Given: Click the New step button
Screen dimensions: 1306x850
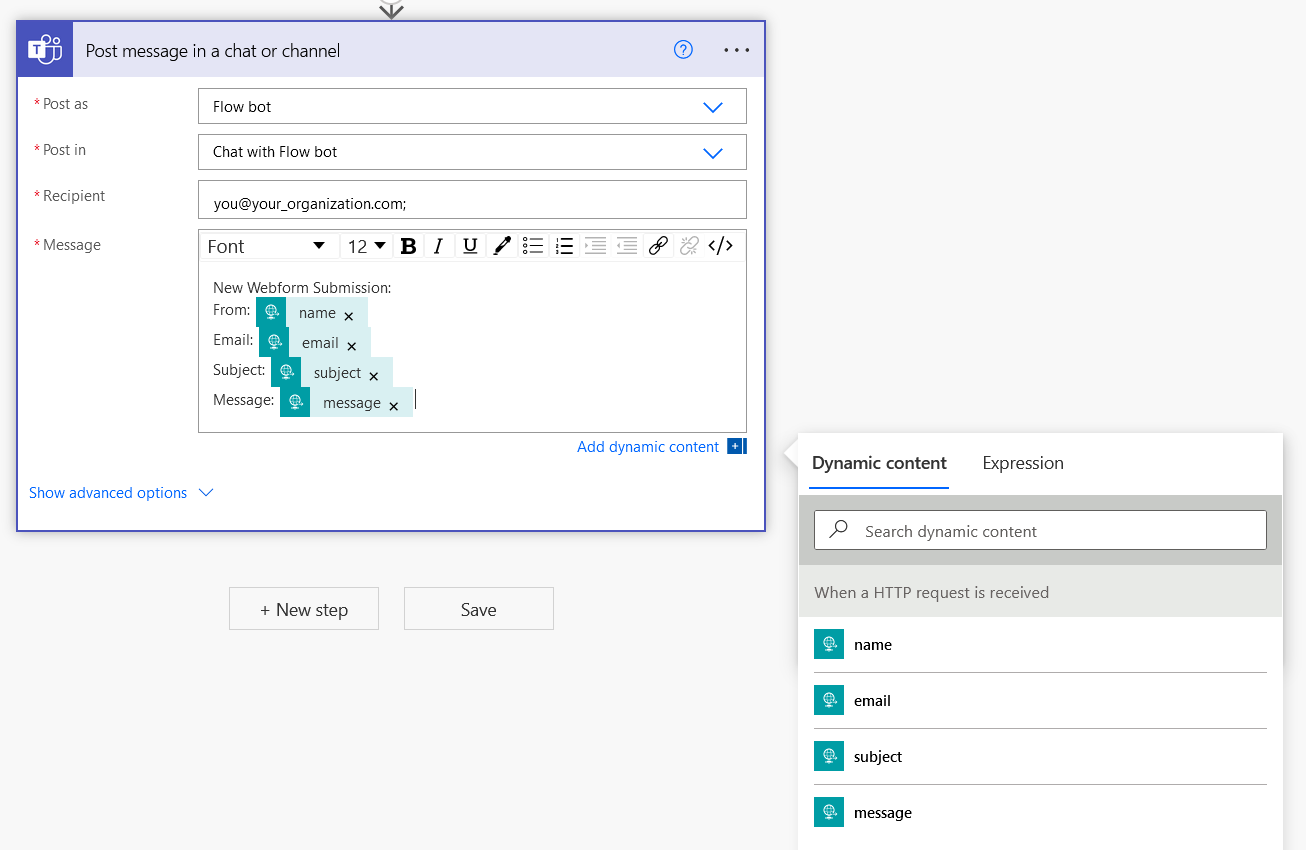Looking at the screenshot, I should click(x=304, y=609).
